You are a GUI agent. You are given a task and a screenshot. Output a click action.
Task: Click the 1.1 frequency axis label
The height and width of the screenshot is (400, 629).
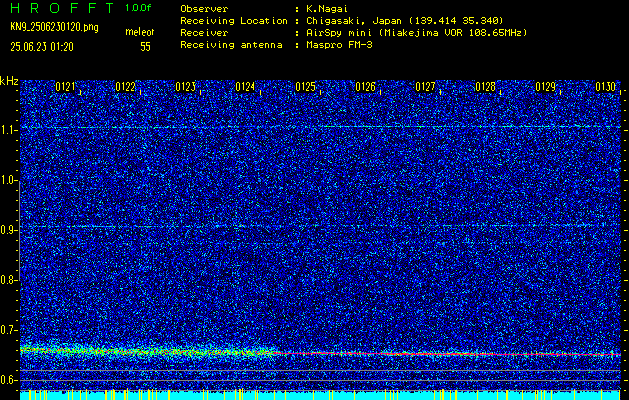[x=7, y=131]
